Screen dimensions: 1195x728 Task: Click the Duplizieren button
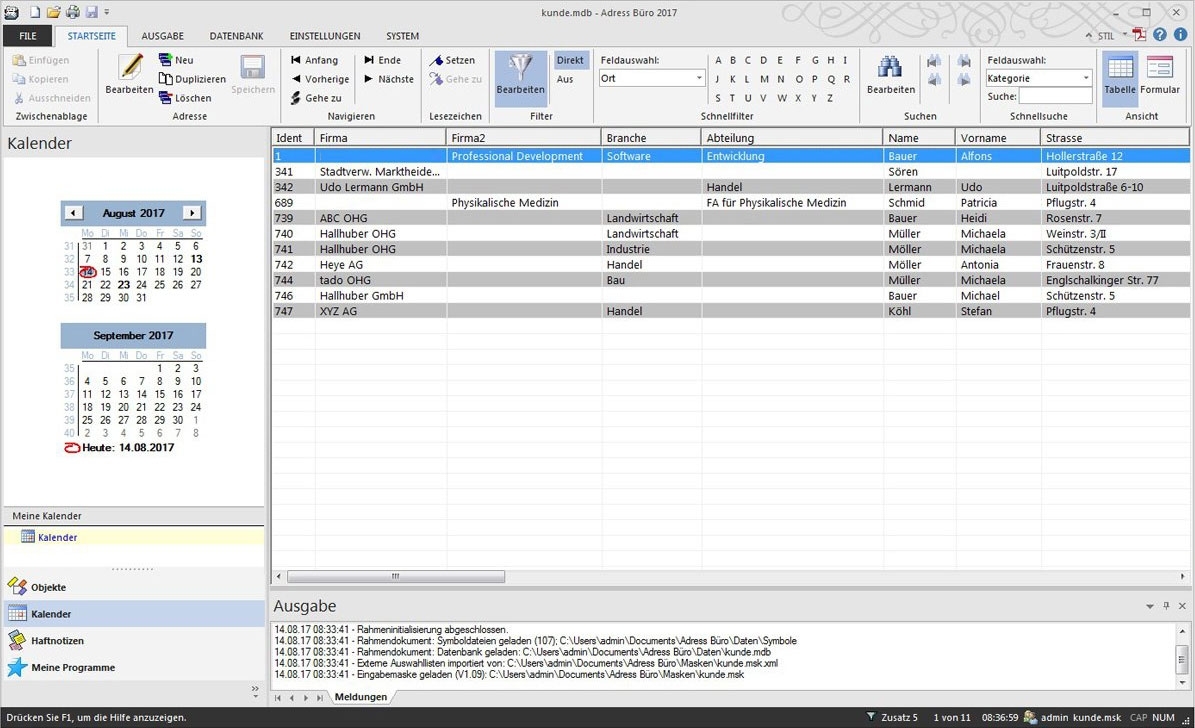193,79
